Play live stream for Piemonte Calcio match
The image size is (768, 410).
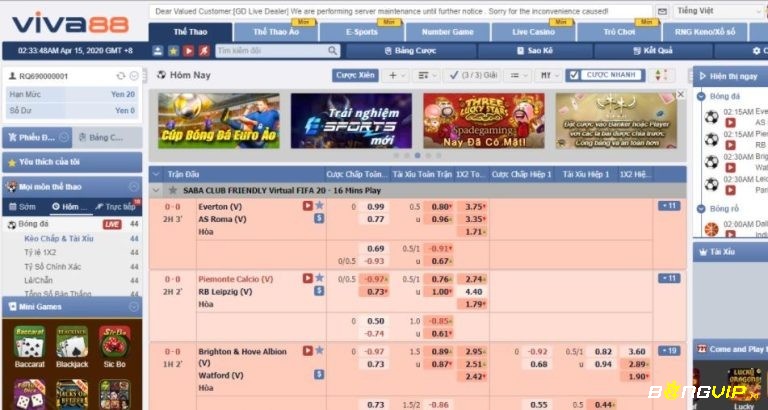click(x=308, y=278)
